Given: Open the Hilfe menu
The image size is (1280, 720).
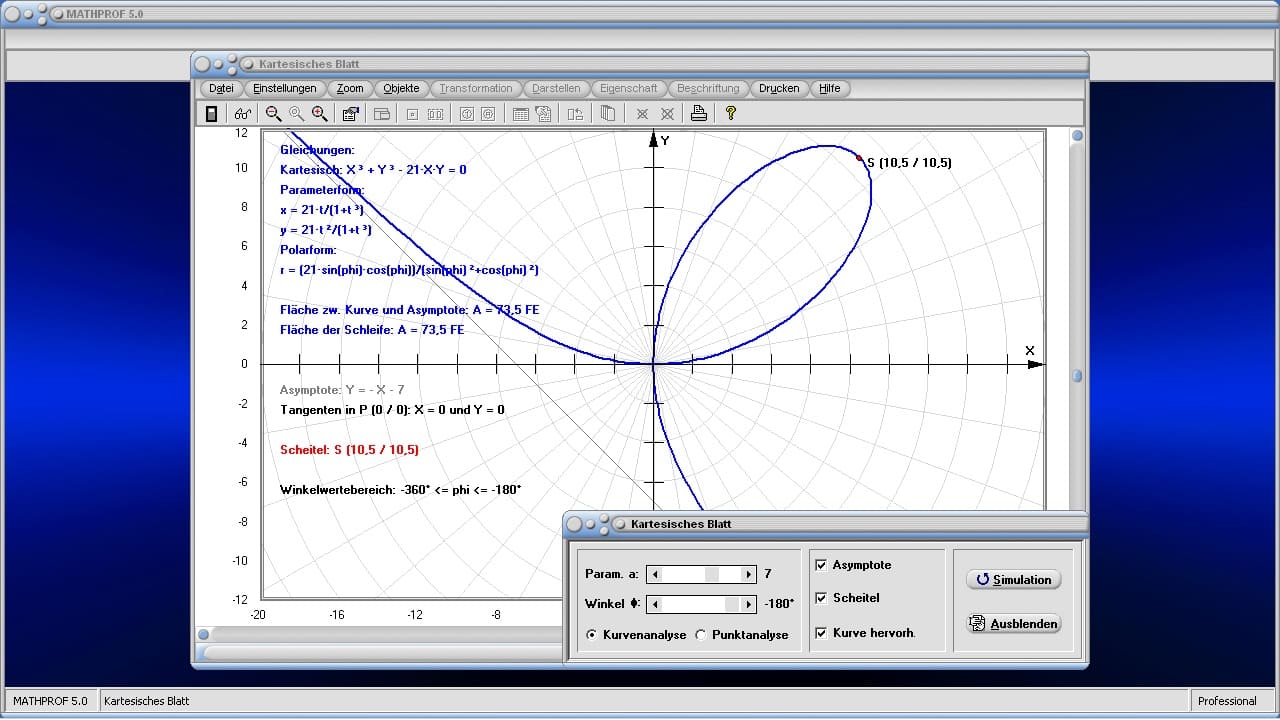Looking at the screenshot, I should click(830, 88).
